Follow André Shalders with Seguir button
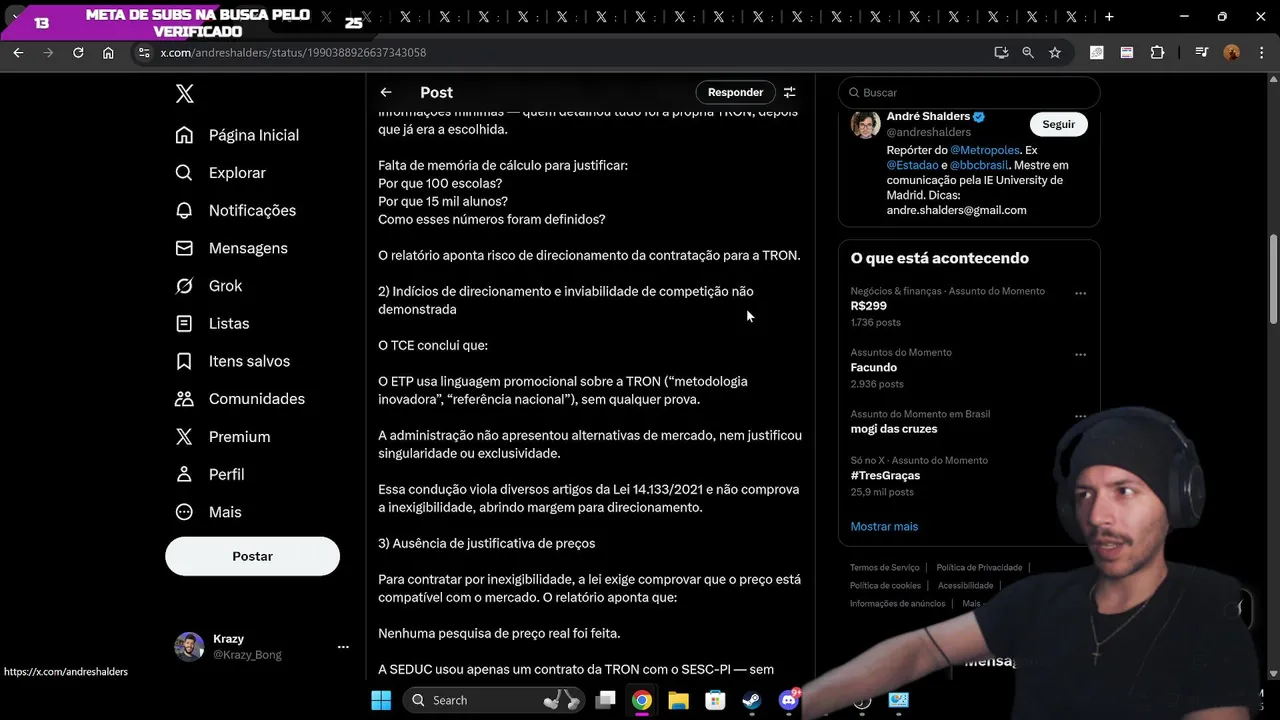The image size is (1280, 720). [1058, 124]
